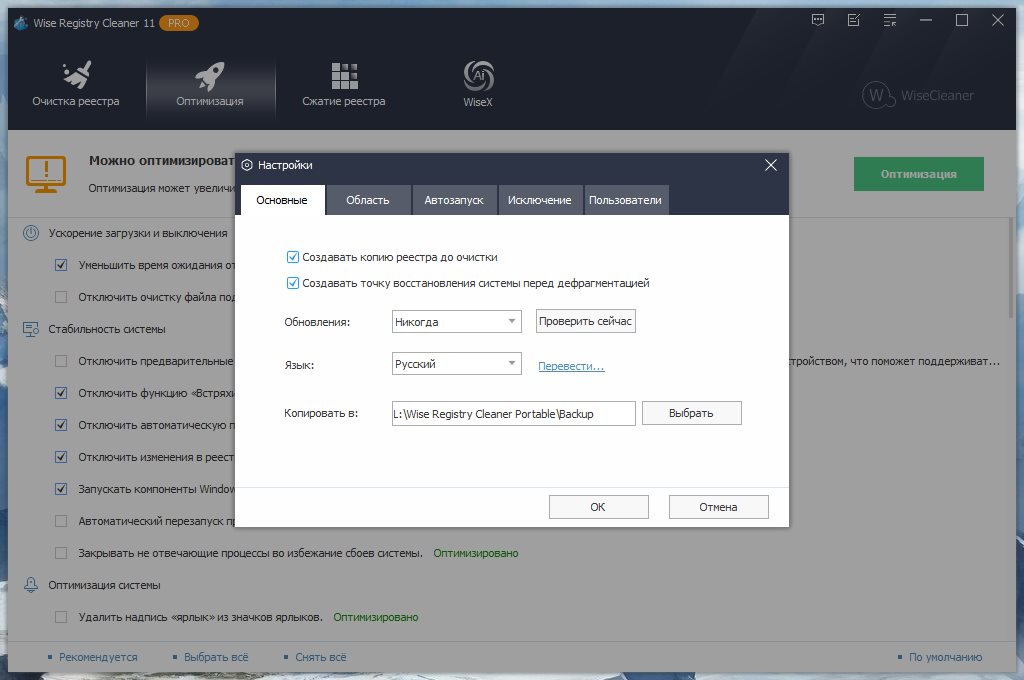Switch to the Исключение tab
This screenshot has height=680, width=1024.
click(539, 200)
